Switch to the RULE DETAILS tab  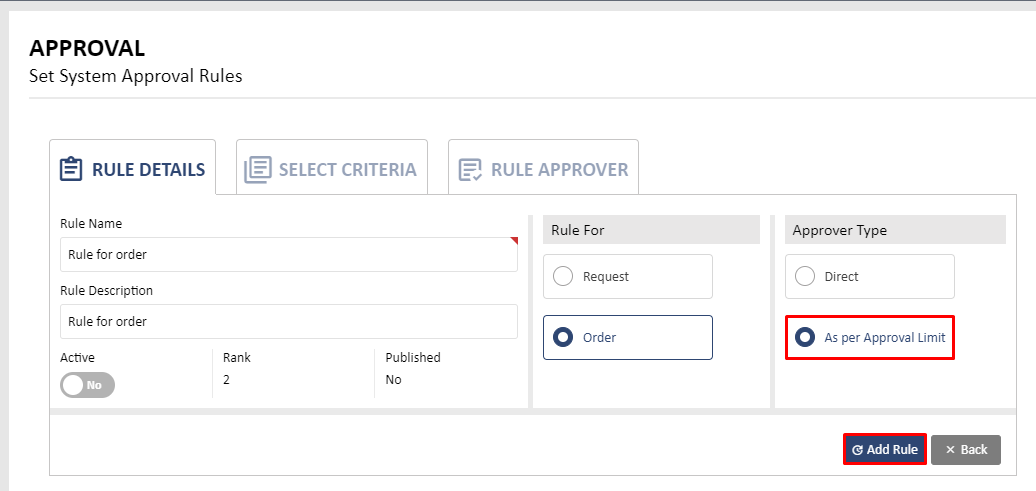[x=132, y=167]
